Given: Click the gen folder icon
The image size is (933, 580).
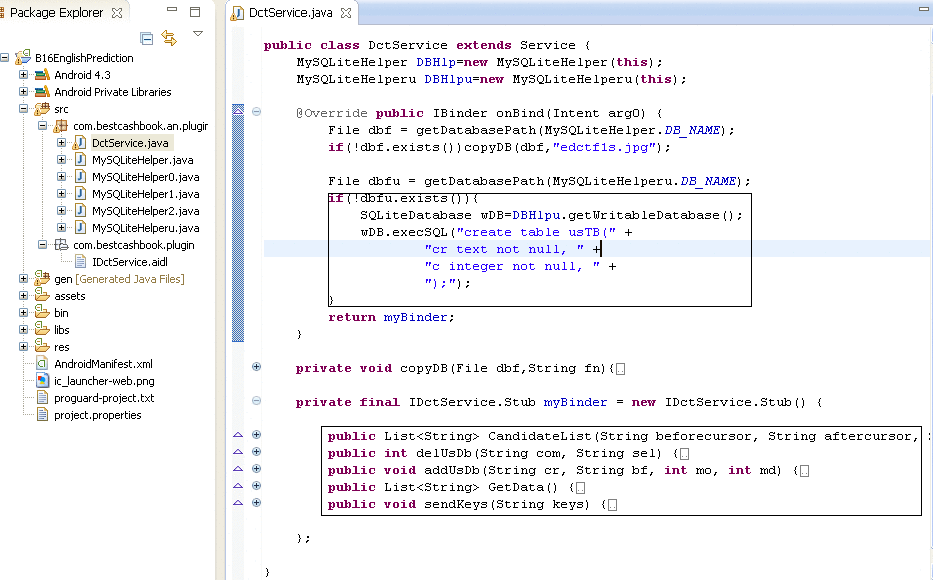Looking at the screenshot, I should click(x=42, y=278).
